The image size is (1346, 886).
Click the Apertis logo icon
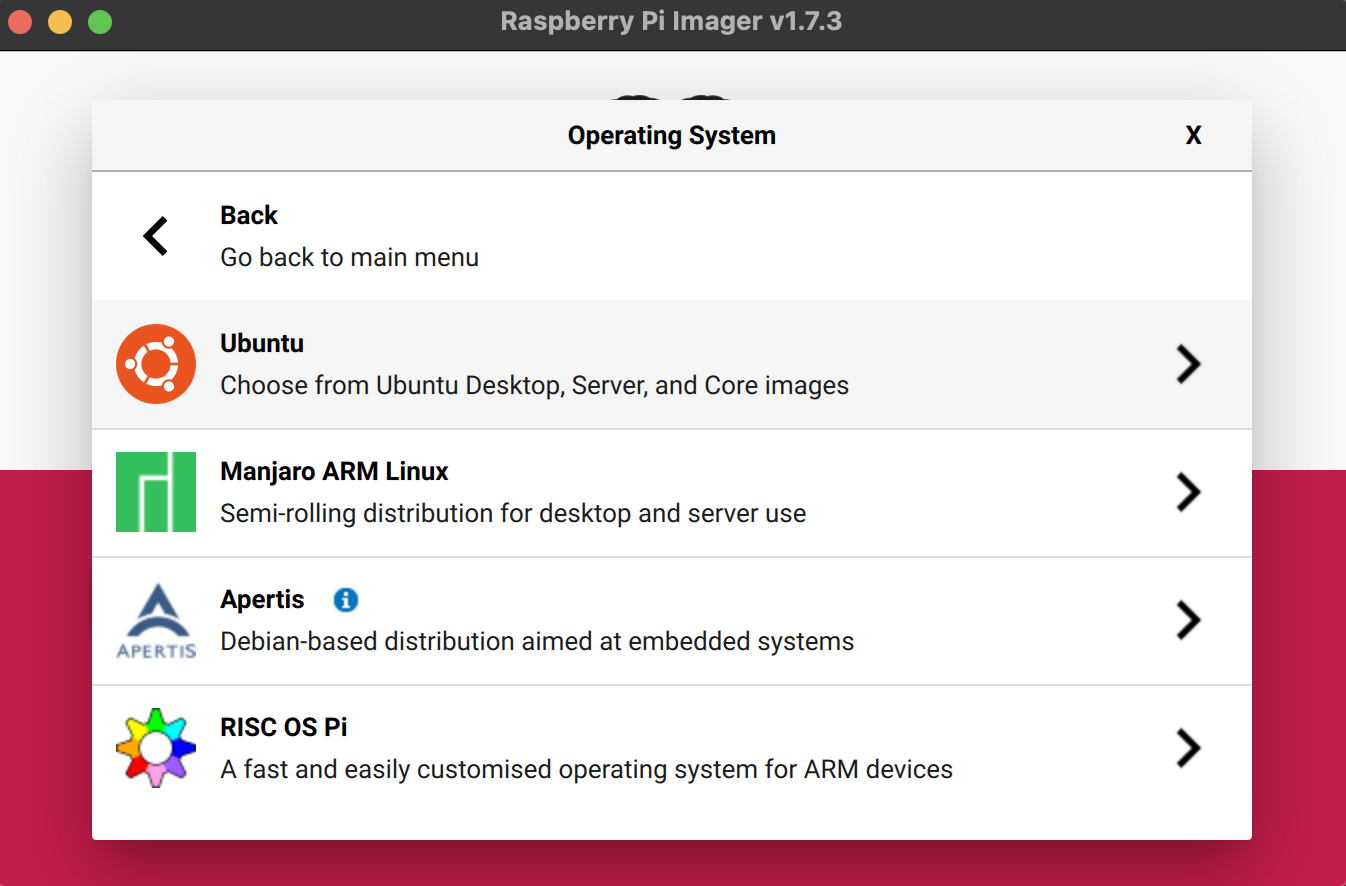[156, 620]
